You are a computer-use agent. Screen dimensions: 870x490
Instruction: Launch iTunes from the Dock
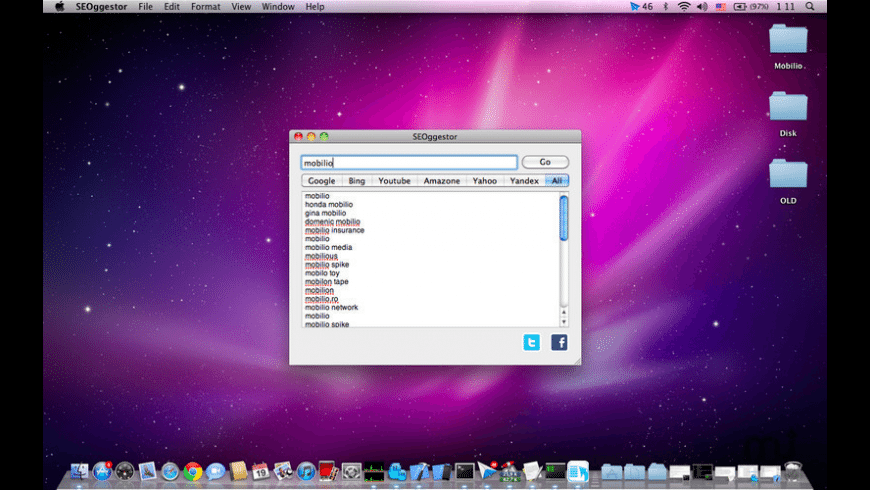(x=306, y=472)
